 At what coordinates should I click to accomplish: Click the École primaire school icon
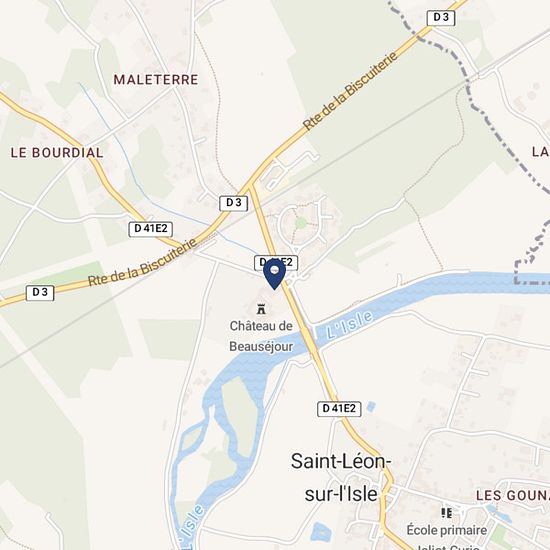point(447,513)
